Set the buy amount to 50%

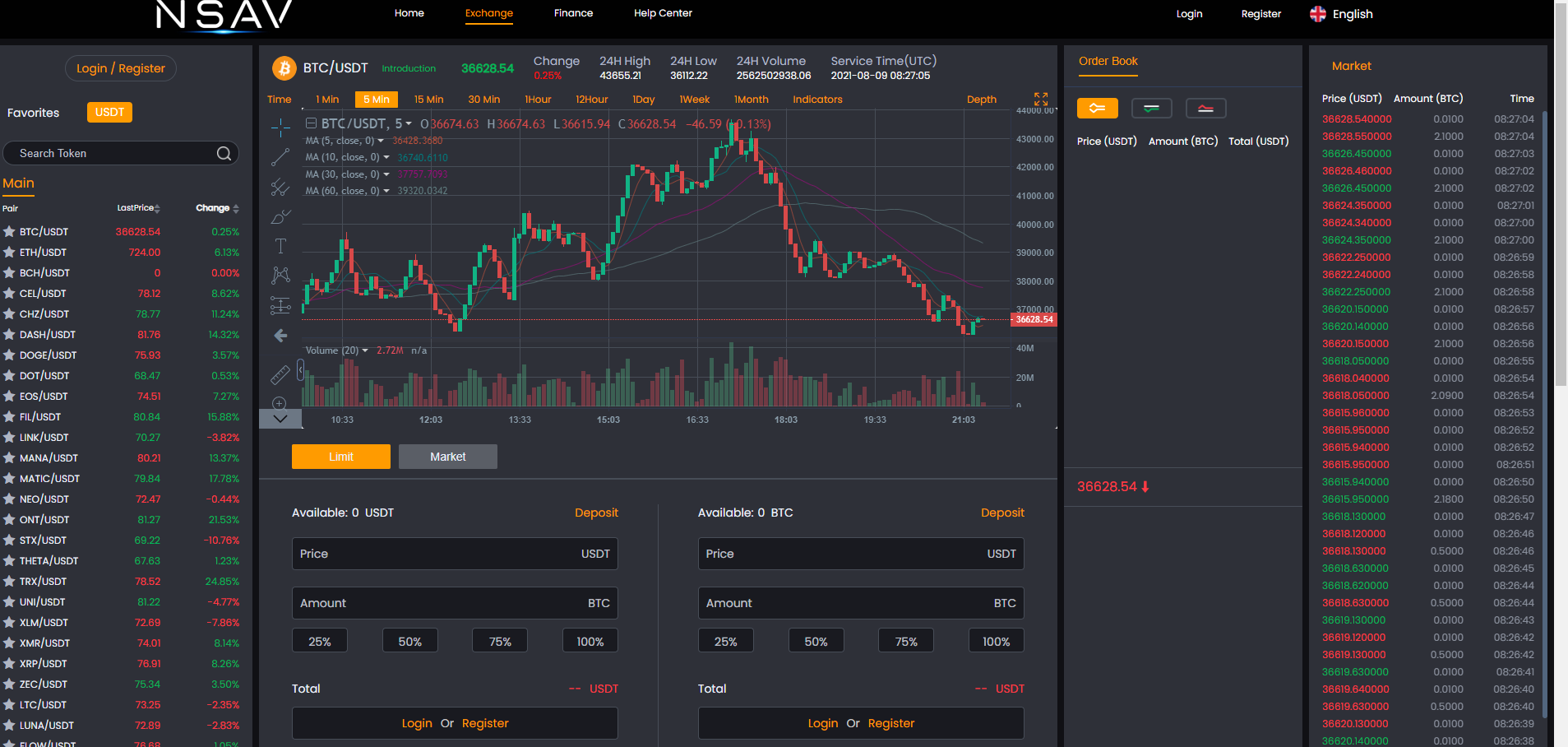coord(409,642)
